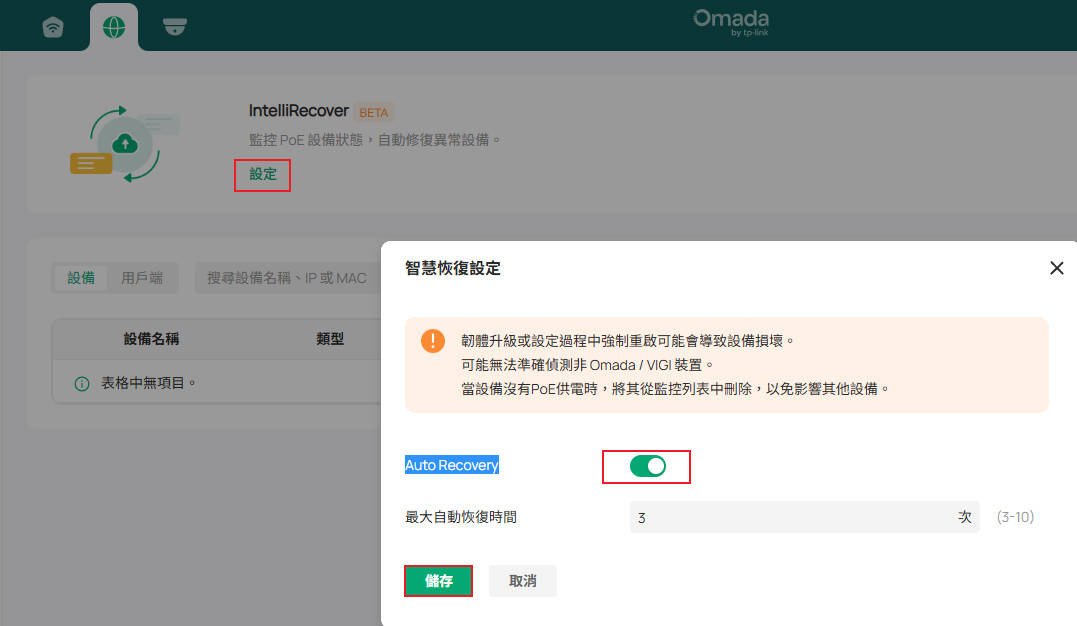Click the BETA badge next to IntelliRecover
The height and width of the screenshot is (626, 1077).
point(374,112)
